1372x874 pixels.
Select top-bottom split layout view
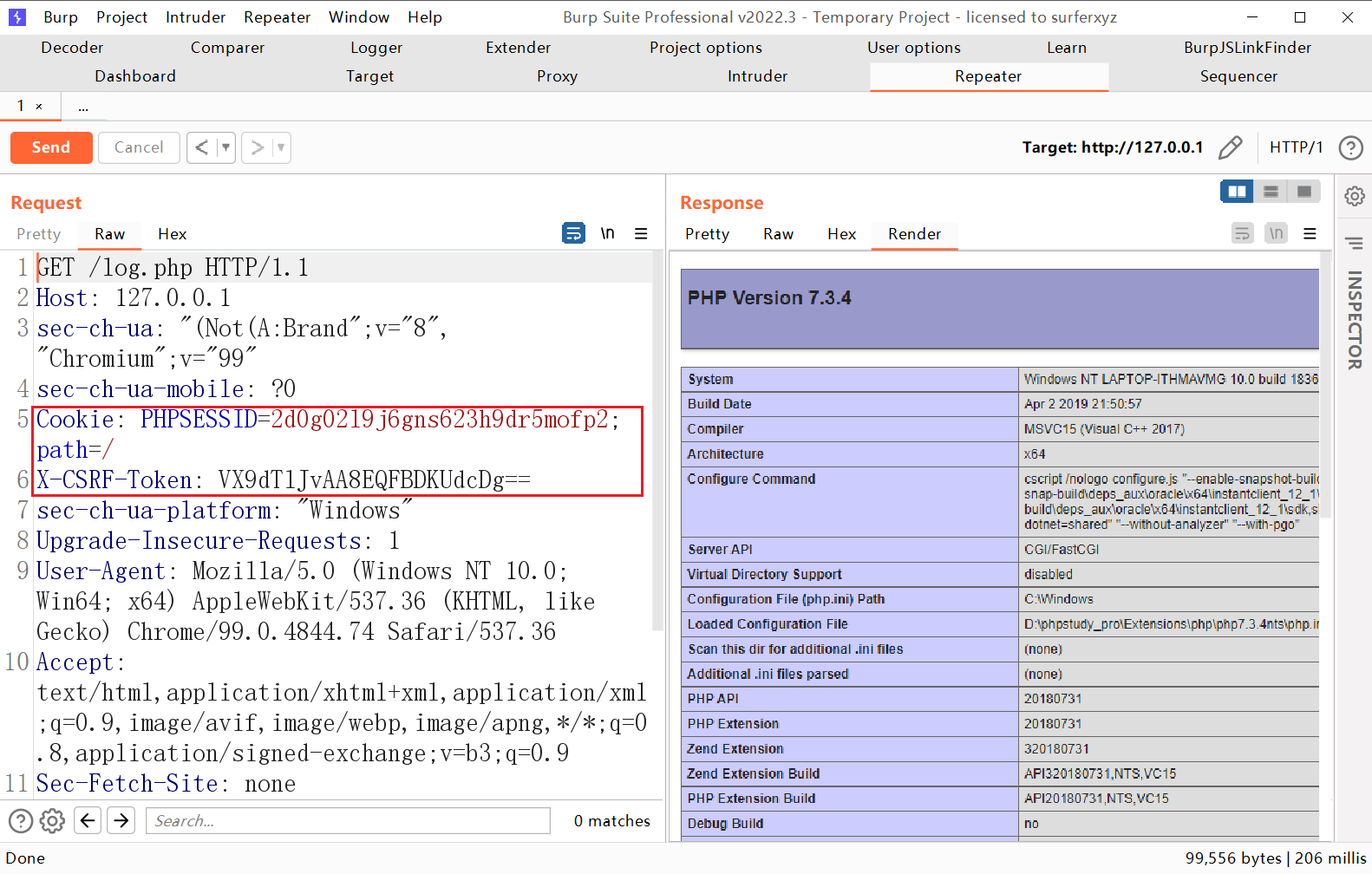tap(1271, 192)
